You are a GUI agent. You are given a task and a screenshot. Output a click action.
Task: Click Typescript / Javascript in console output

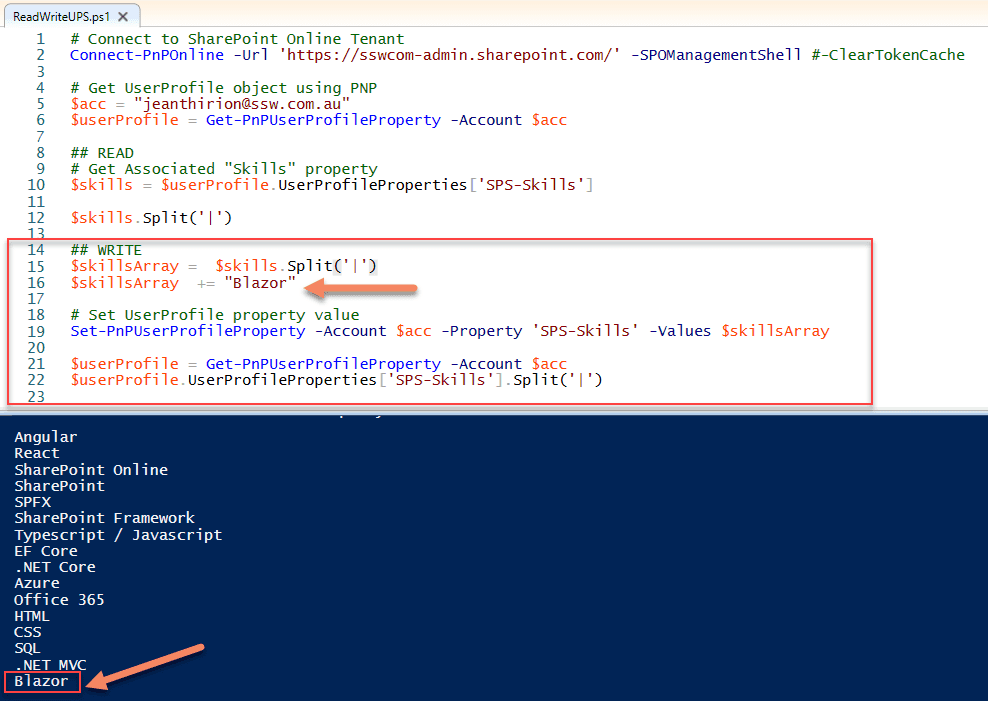118,535
